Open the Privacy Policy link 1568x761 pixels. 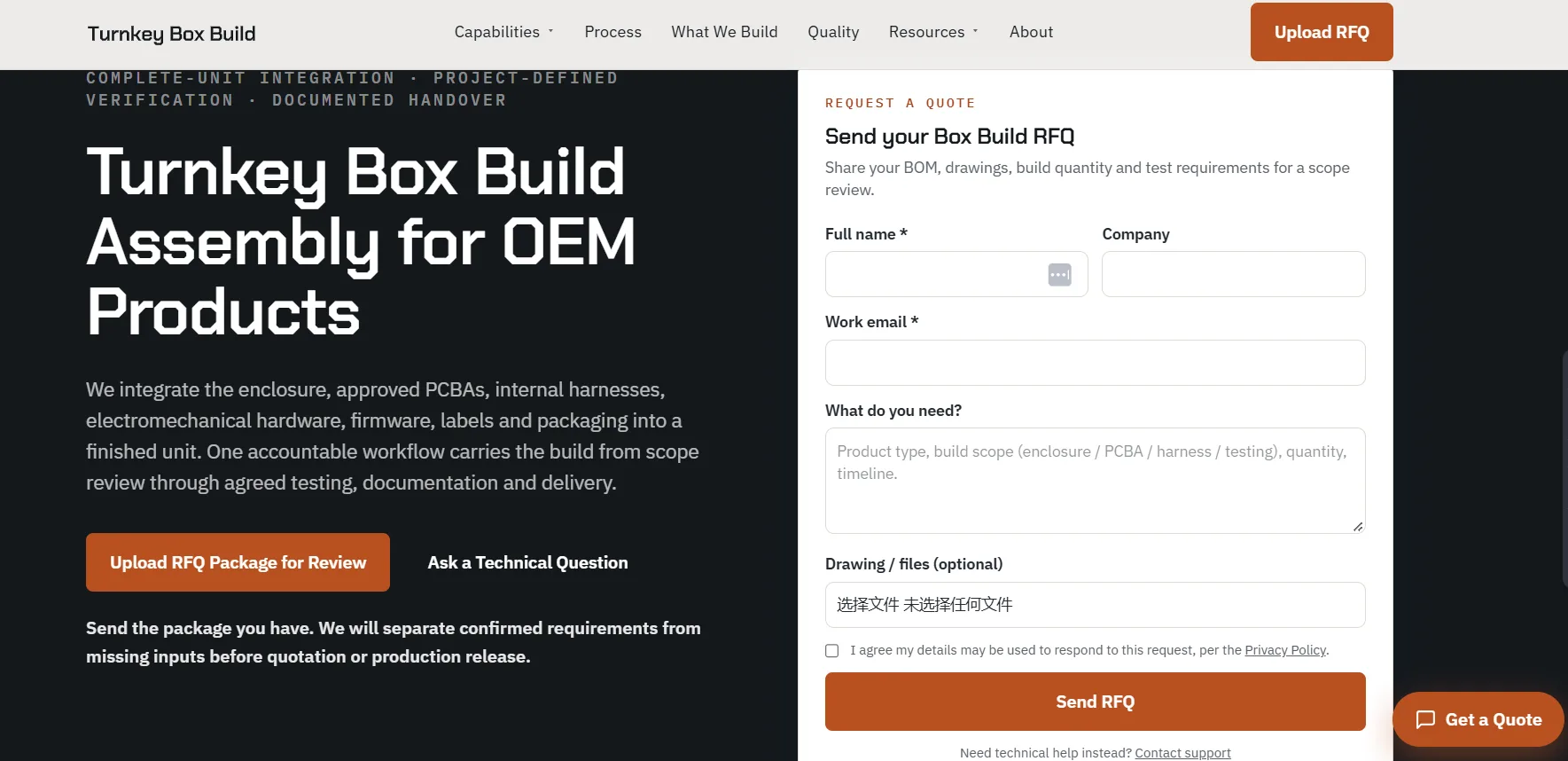[1285, 650]
